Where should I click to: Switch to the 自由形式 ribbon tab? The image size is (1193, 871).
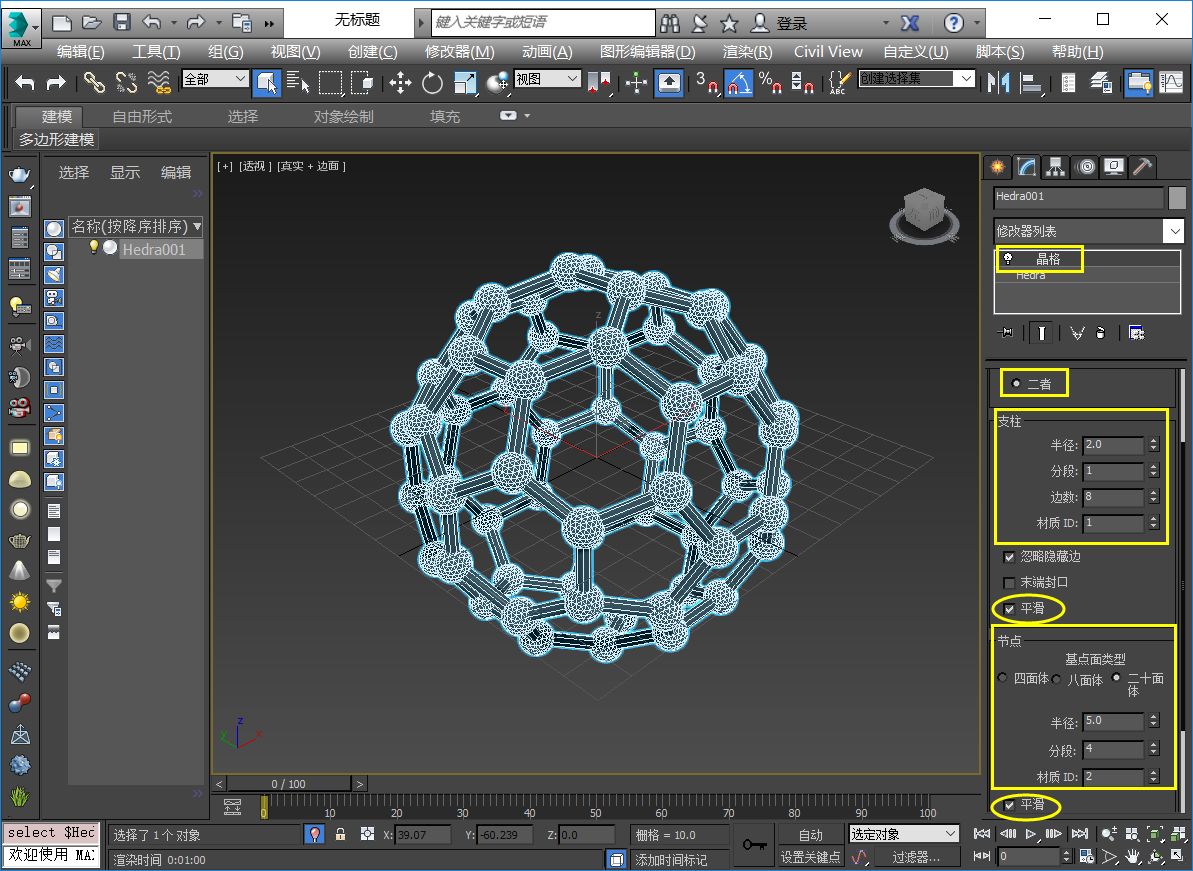tap(142, 116)
